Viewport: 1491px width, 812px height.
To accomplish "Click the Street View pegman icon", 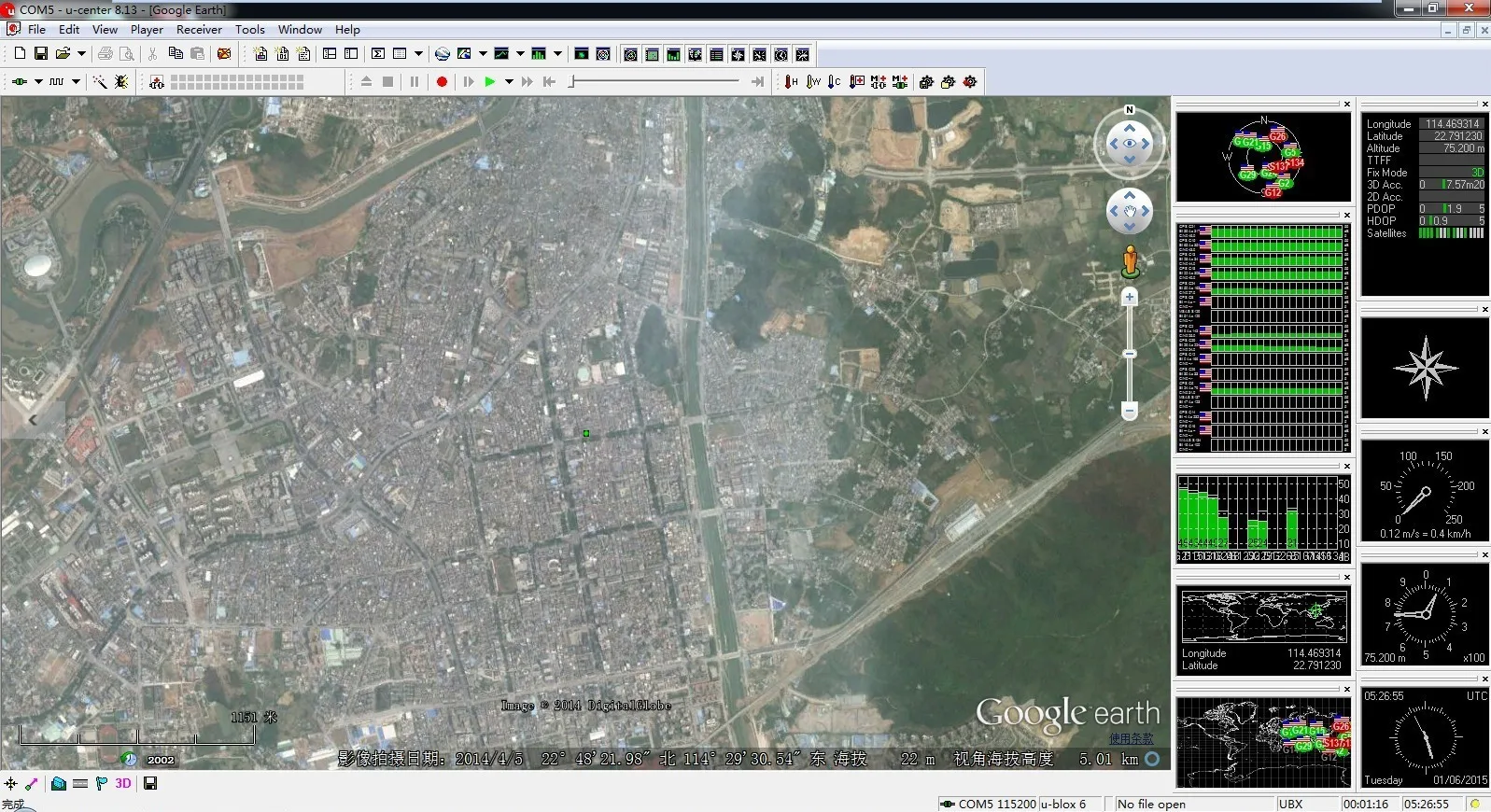I will [1131, 262].
